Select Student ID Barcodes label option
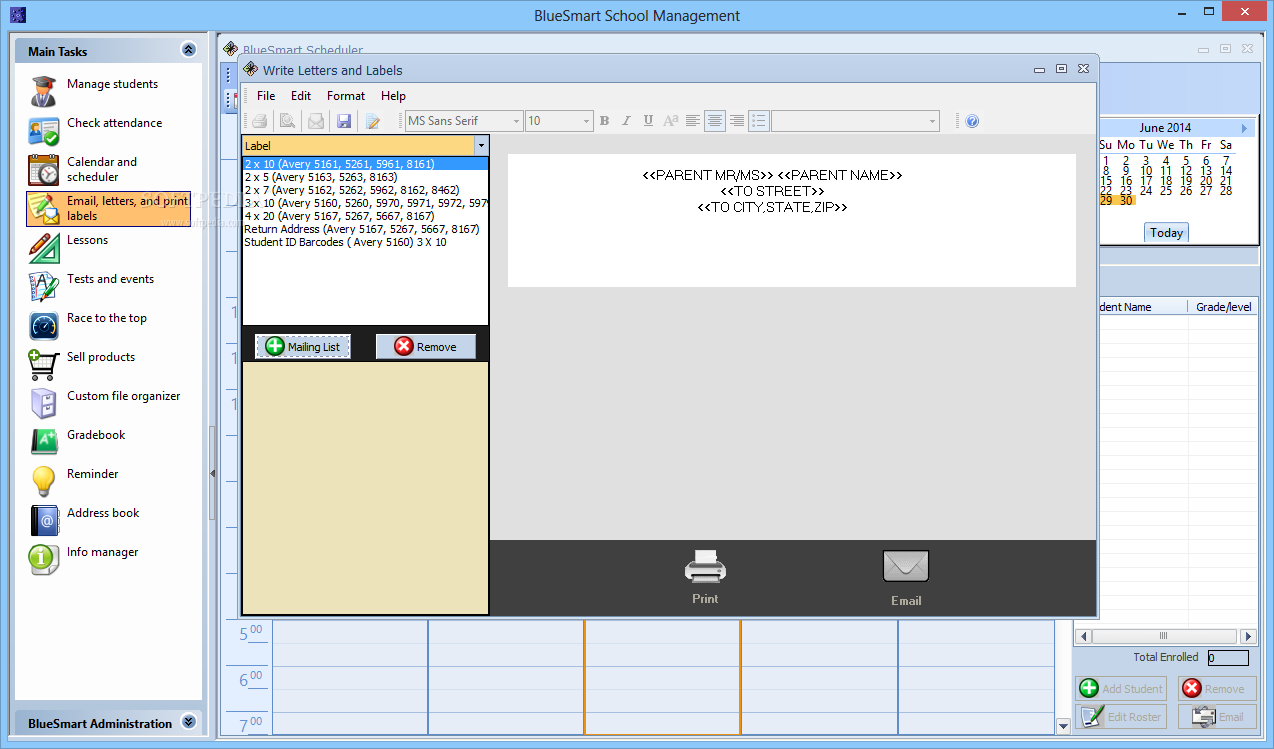The height and width of the screenshot is (749, 1274). click(365, 242)
